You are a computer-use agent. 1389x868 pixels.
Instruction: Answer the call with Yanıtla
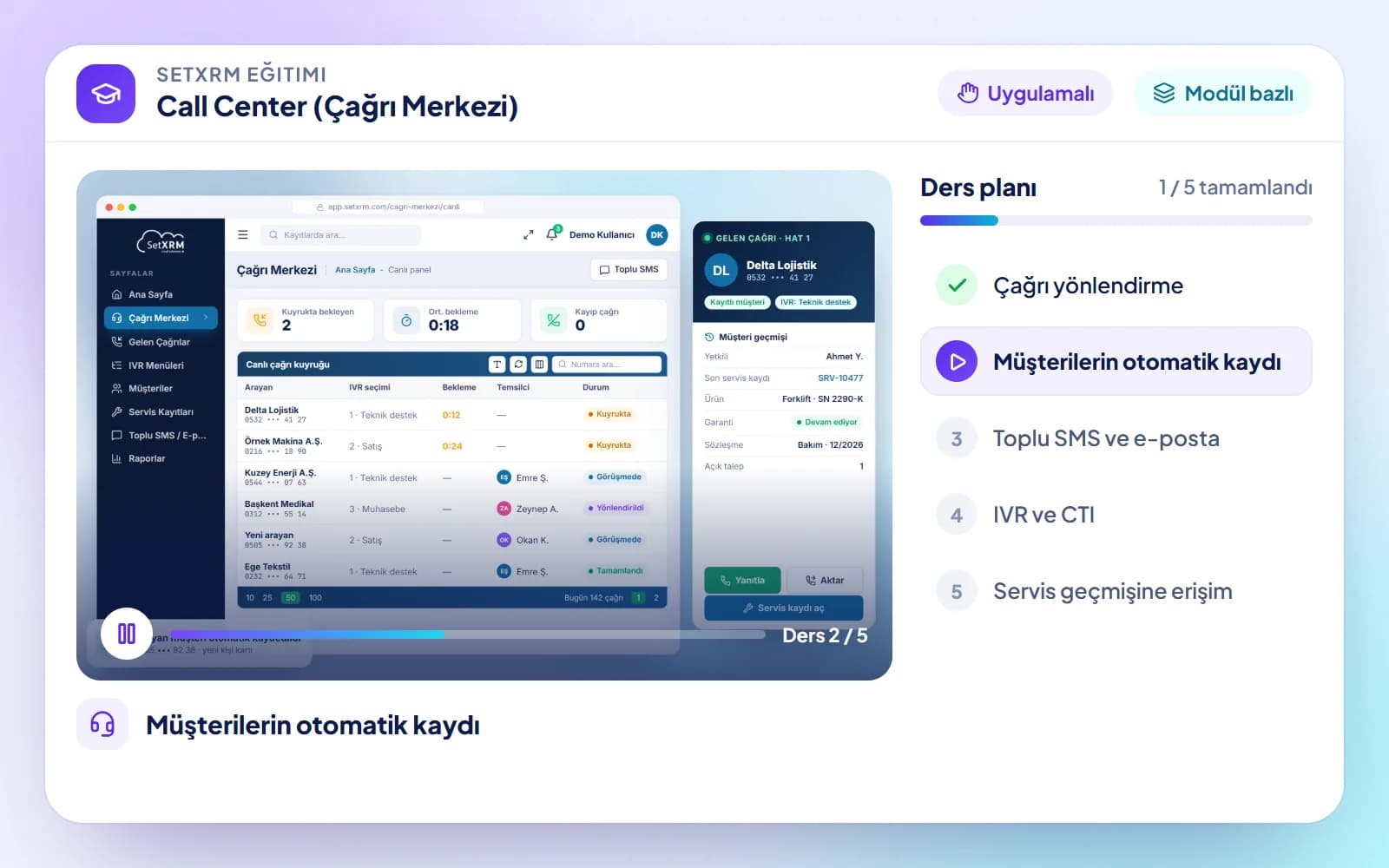pos(742,580)
